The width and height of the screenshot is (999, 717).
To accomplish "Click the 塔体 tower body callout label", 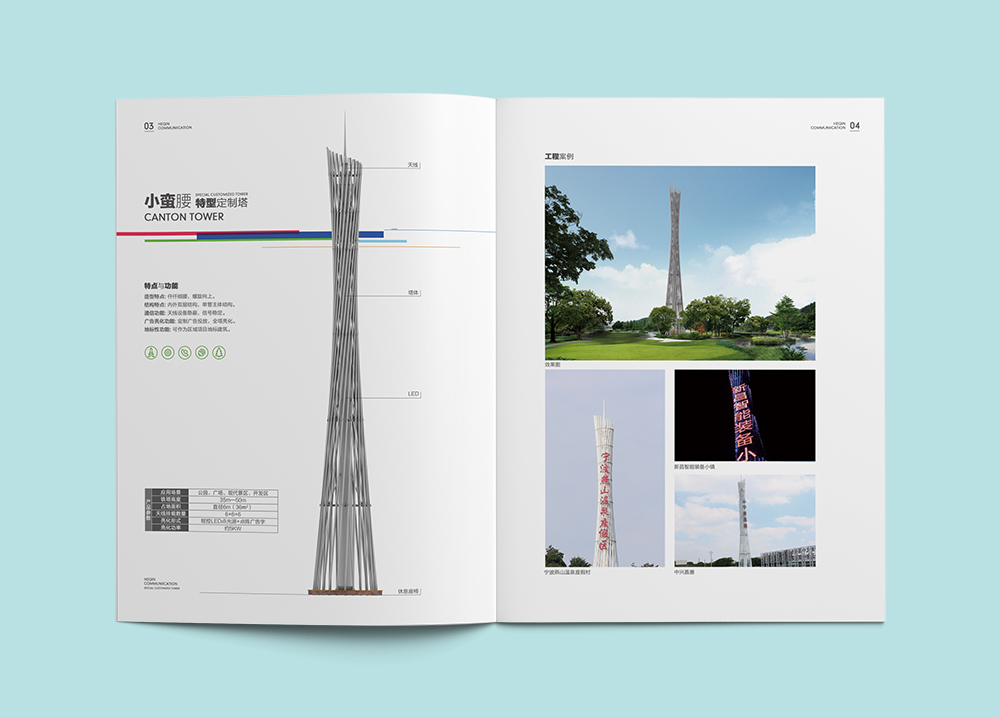I will click(413, 293).
